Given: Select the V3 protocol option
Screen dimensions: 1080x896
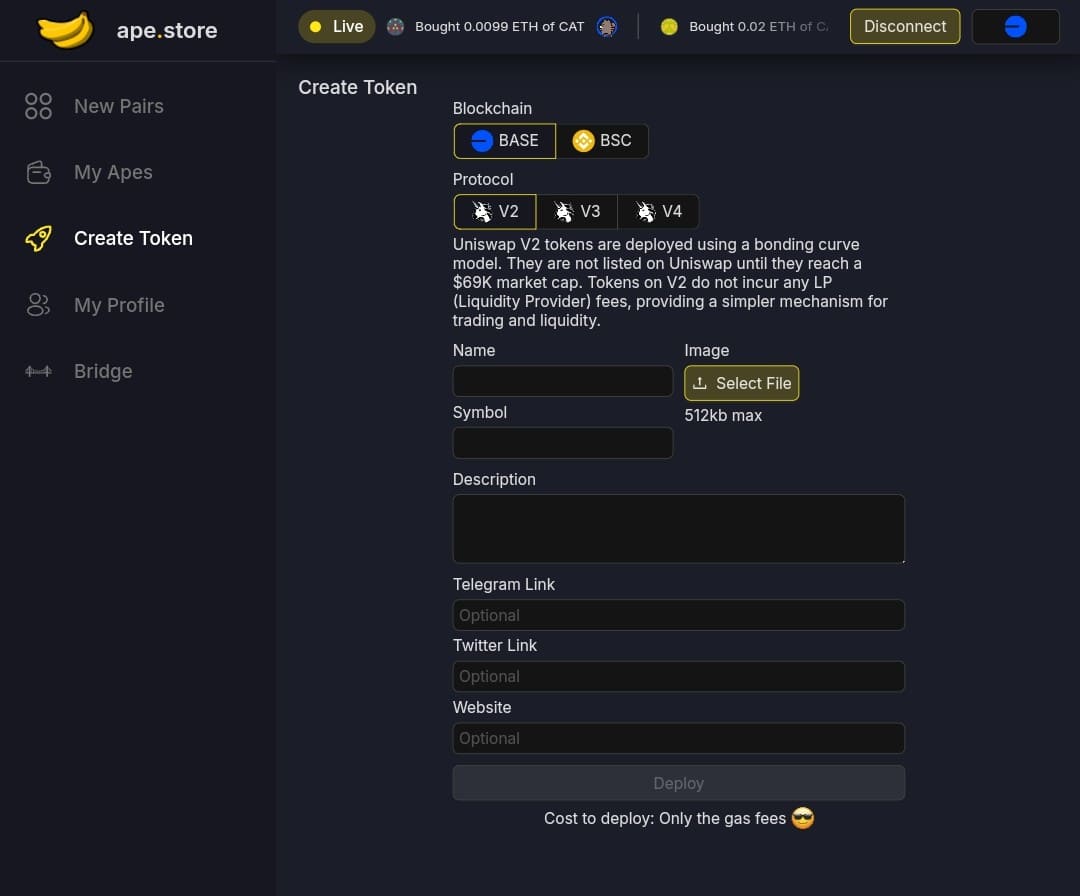Looking at the screenshot, I should (577, 211).
